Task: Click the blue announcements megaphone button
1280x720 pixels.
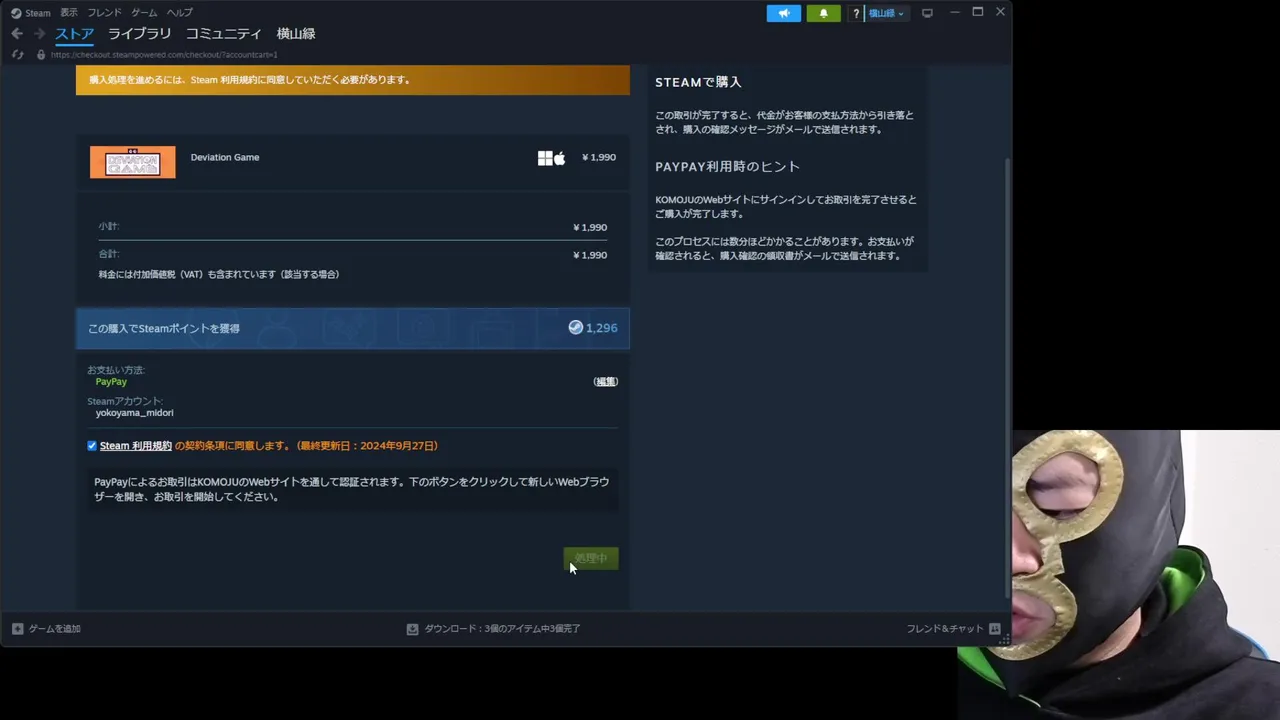Action: (784, 13)
